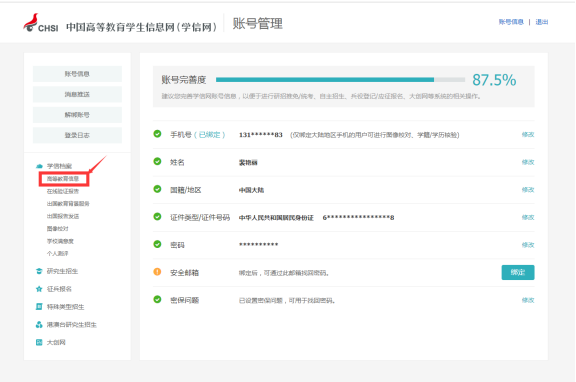Click the green check icon beside 手机号

click(x=157, y=134)
